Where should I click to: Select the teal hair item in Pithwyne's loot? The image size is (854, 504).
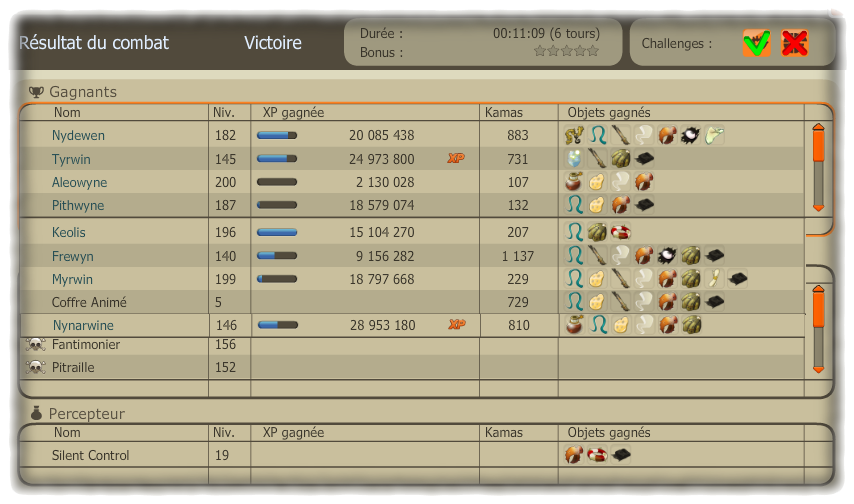point(575,205)
